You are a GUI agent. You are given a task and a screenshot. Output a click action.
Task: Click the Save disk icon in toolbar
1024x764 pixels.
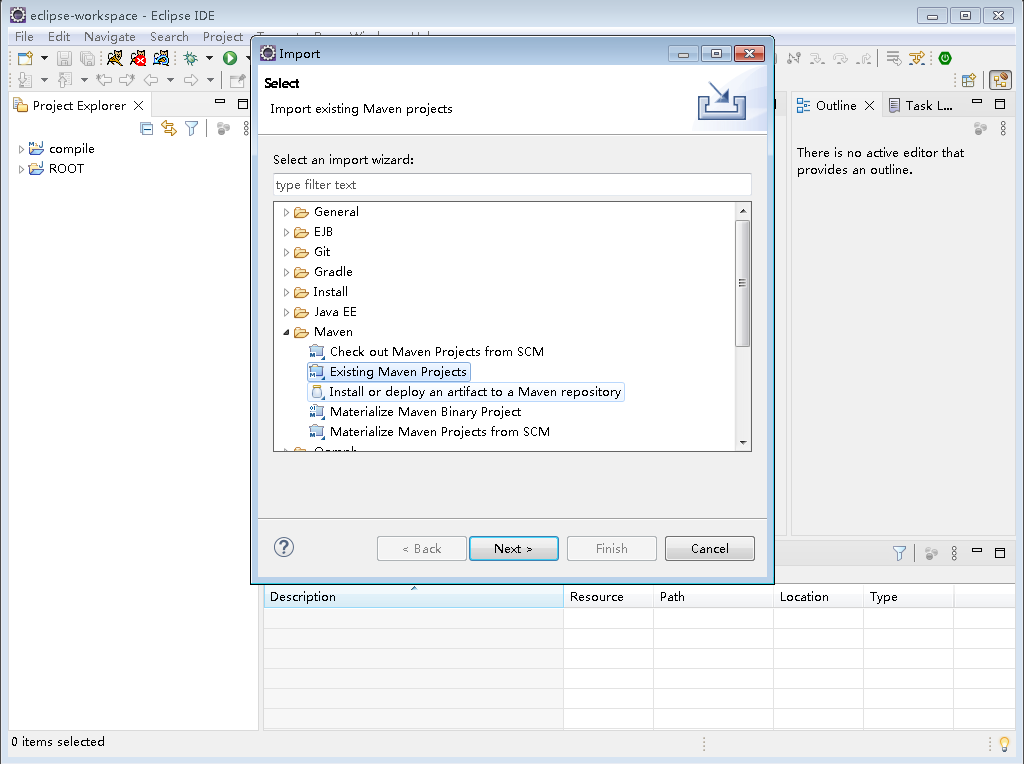coord(64,58)
